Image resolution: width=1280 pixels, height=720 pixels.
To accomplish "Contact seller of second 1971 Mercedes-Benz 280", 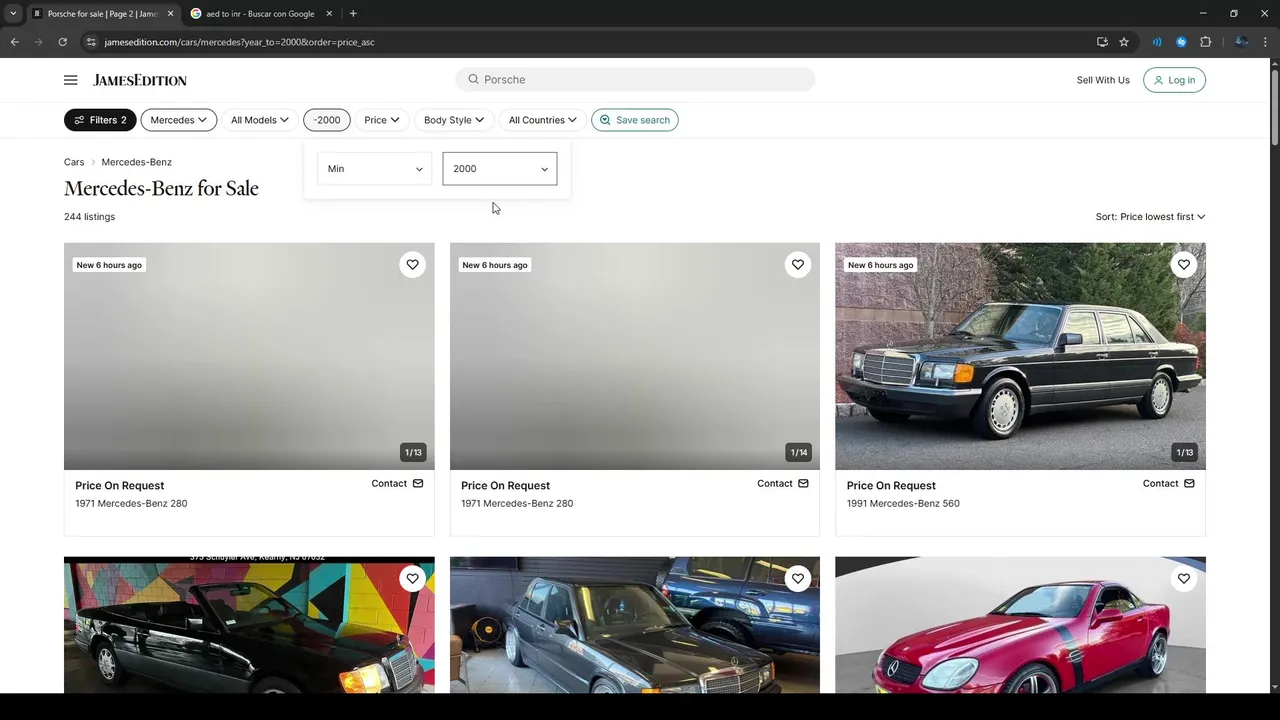I will [783, 483].
